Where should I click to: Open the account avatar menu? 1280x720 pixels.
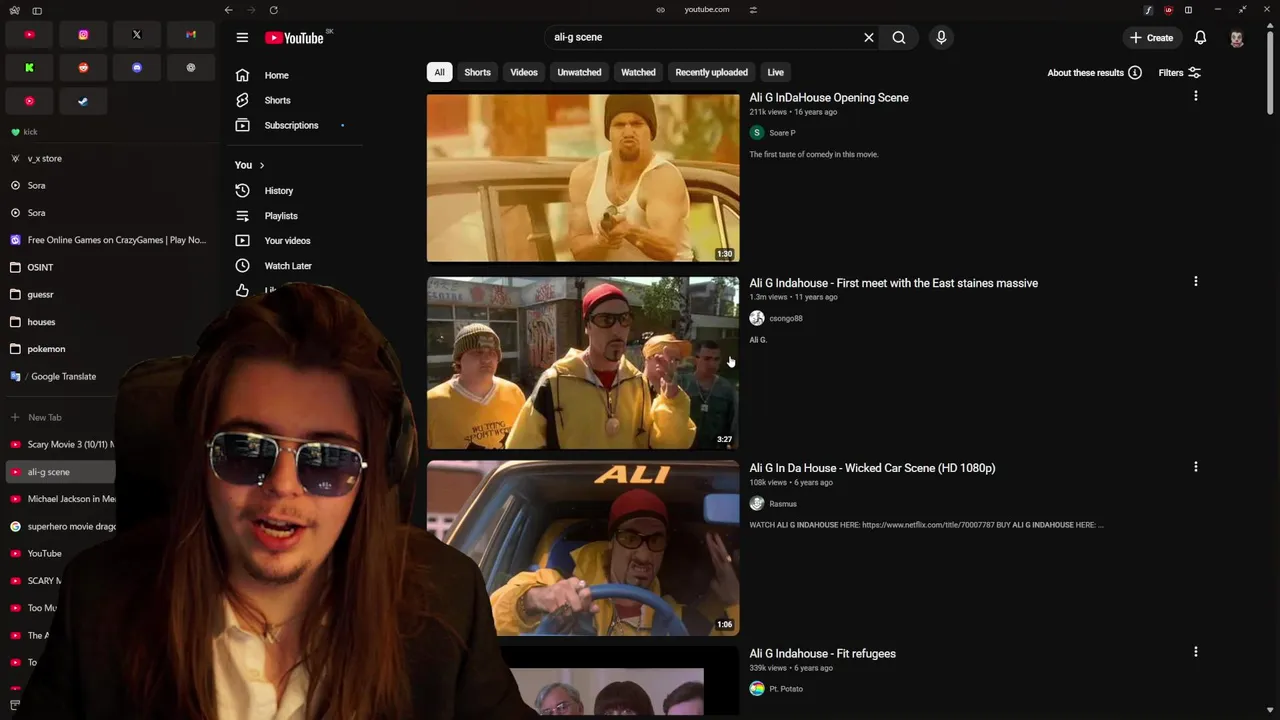pos(1237,38)
